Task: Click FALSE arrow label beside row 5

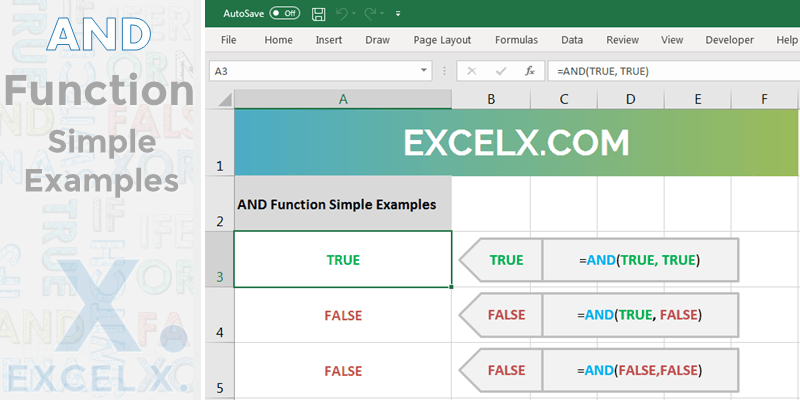Action: click(x=501, y=370)
